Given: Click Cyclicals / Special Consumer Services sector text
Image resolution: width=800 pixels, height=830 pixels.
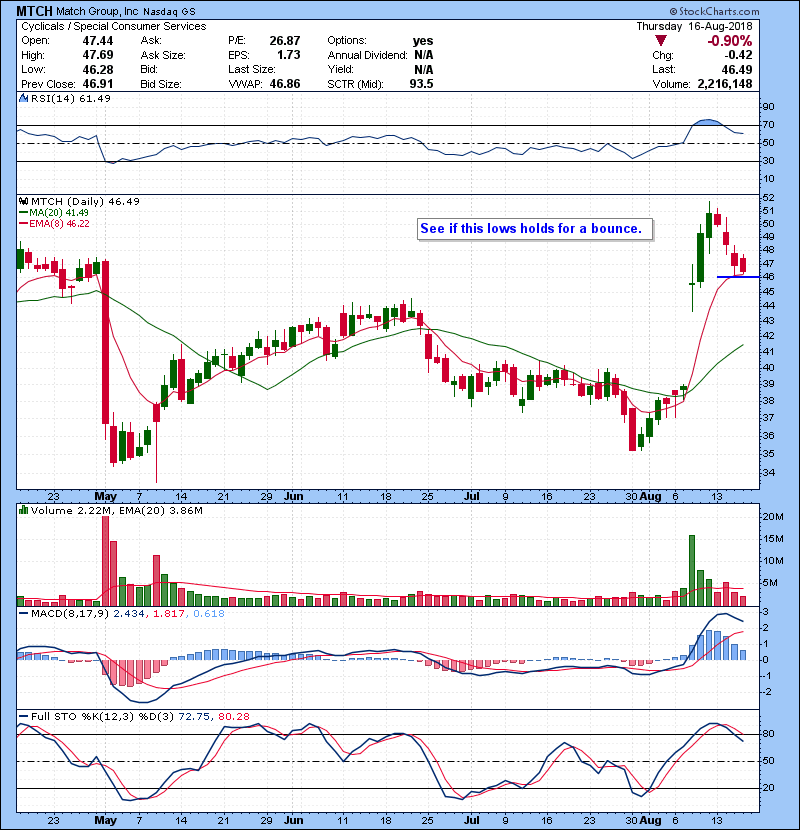Looking at the screenshot, I should [114, 26].
